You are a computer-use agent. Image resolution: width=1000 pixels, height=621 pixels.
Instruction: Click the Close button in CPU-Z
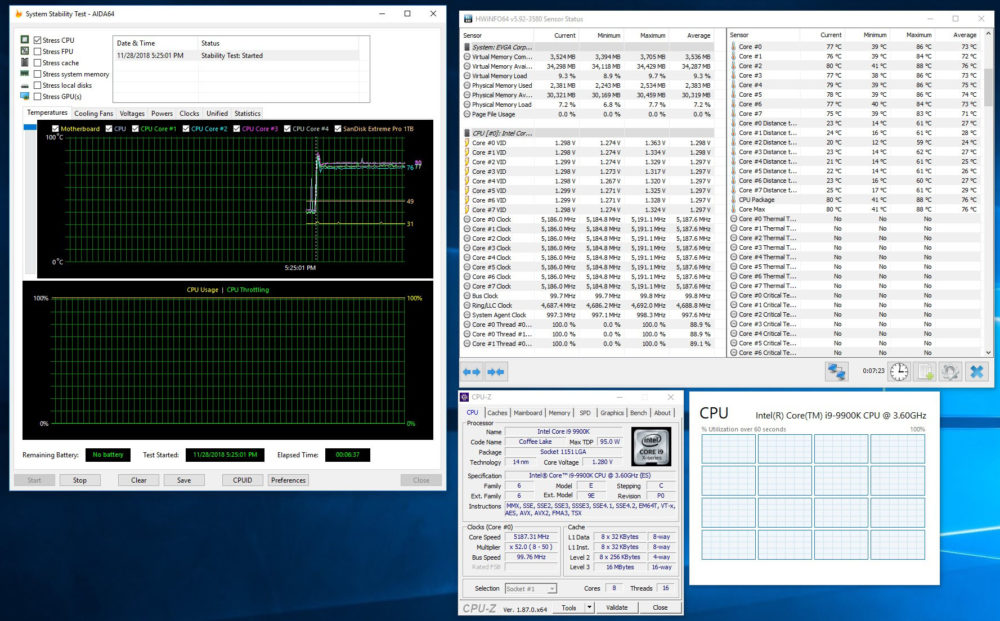[x=660, y=607]
